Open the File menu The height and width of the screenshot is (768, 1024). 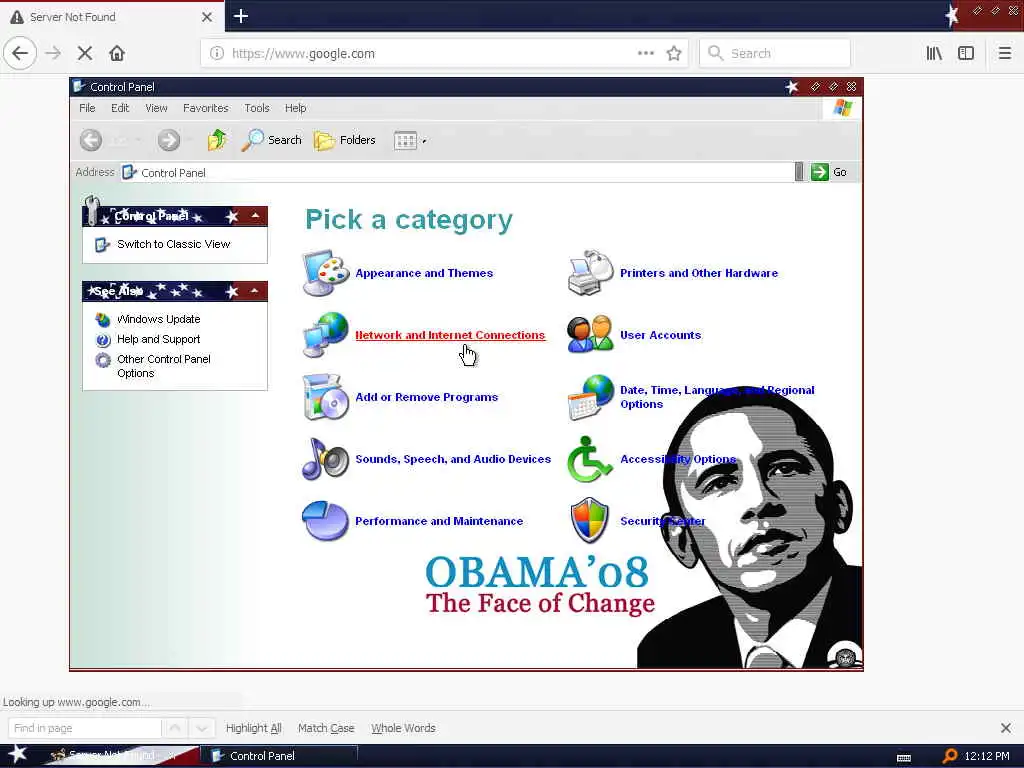pyautogui.click(x=88, y=108)
